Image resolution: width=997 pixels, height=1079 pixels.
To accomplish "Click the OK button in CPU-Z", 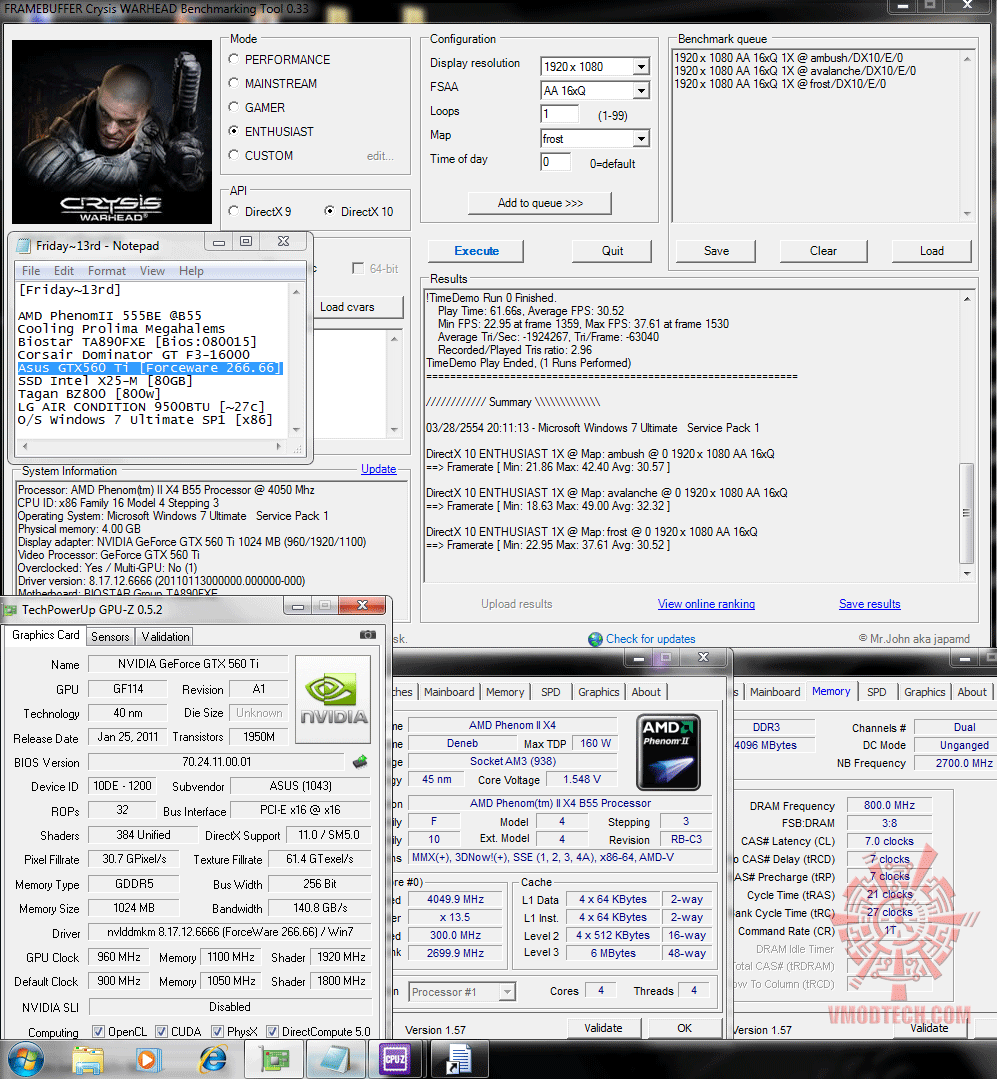I will click(x=684, y=1028).
